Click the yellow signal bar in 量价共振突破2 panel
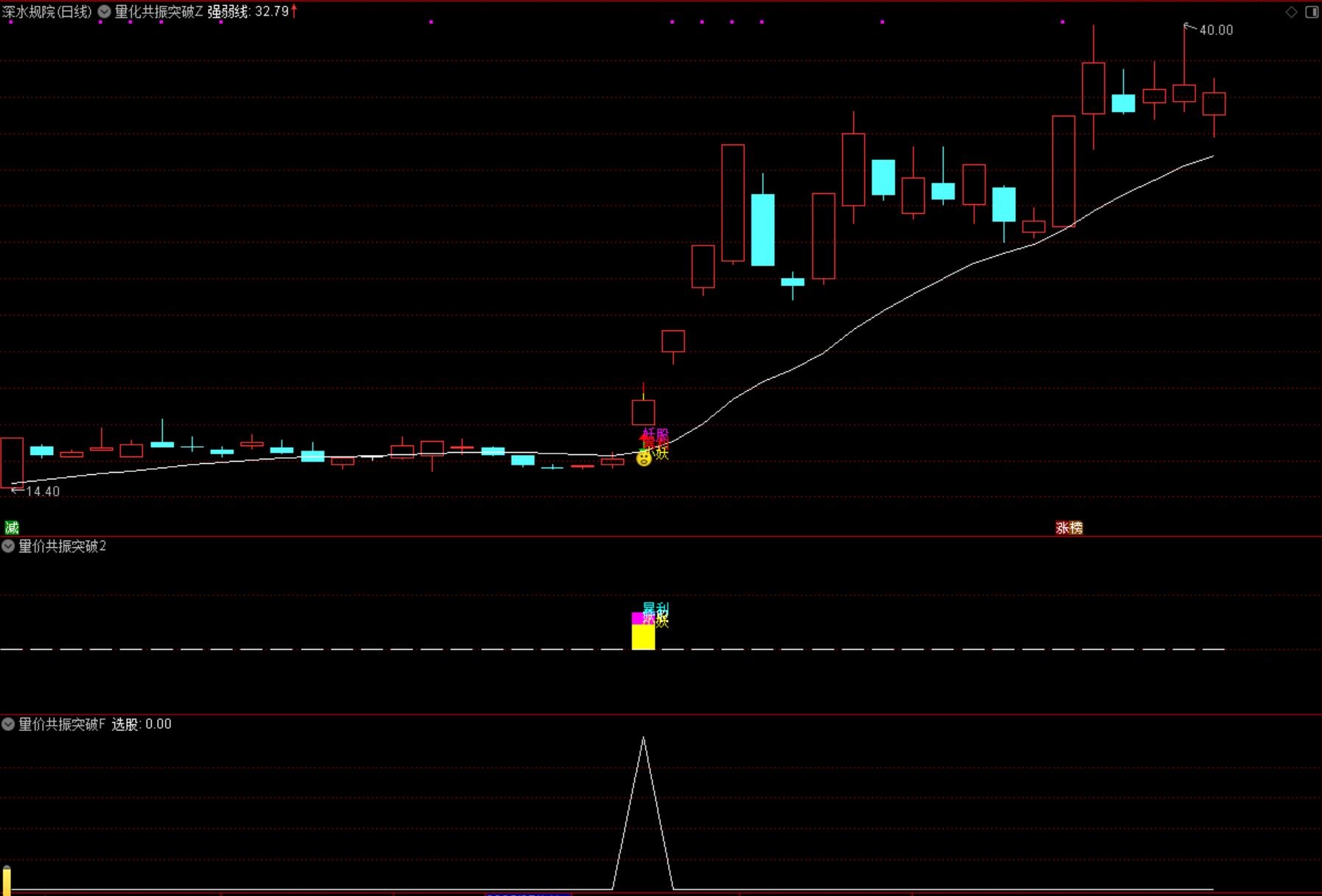The image size is (1322, 896). [x=644, y=636]
